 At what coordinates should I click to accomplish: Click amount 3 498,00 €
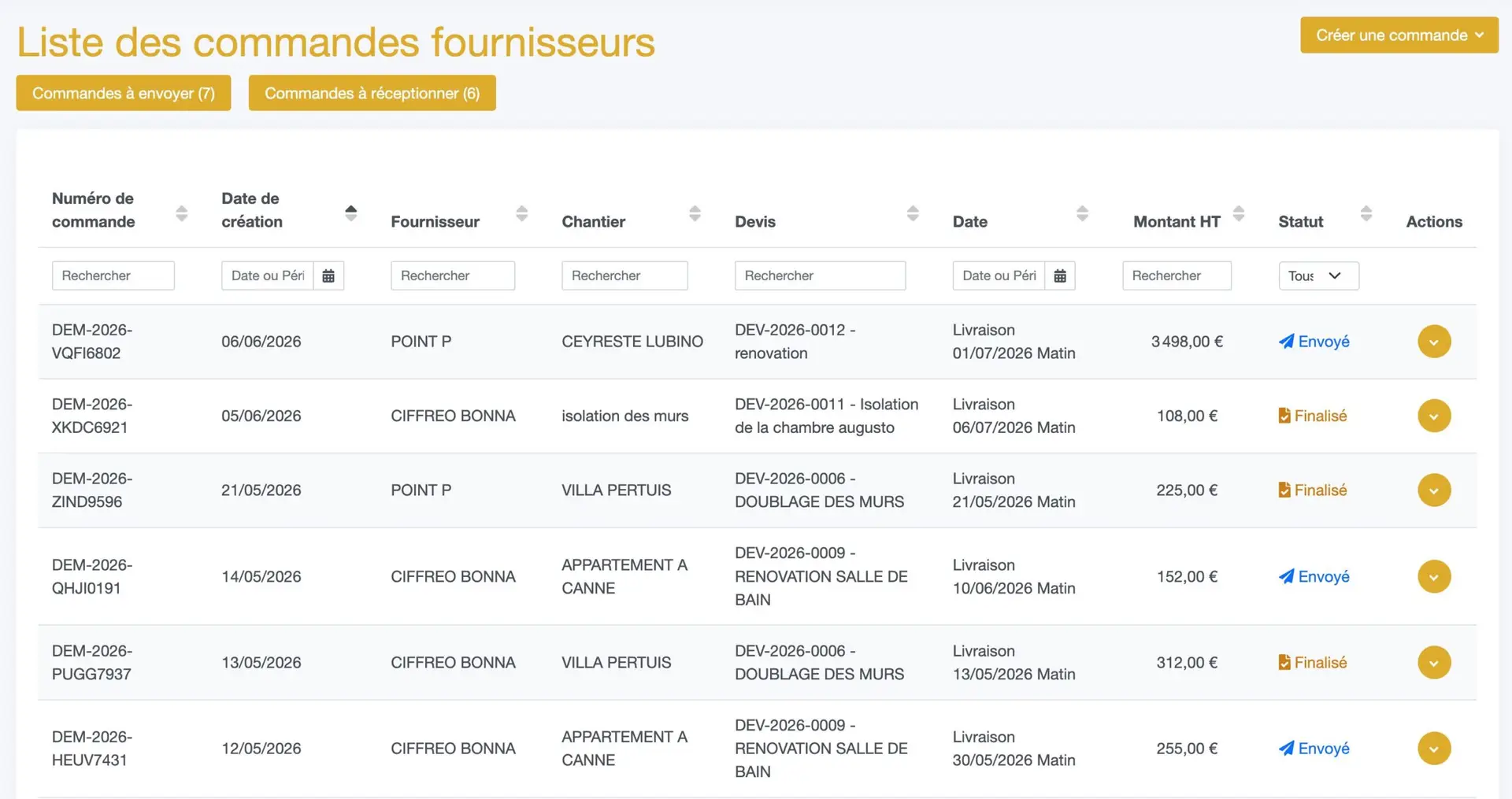click(1187, 342)
